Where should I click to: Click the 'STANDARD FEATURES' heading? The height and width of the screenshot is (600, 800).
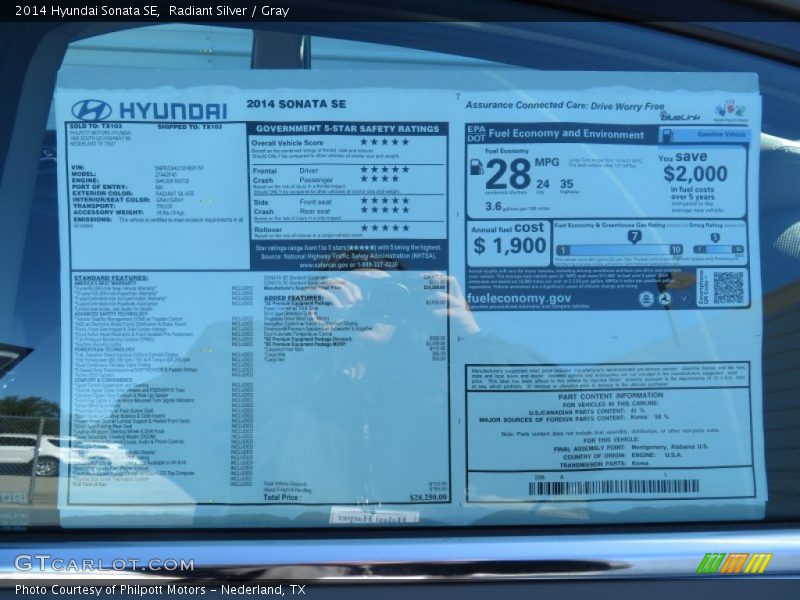pyautogui.click(x=111, y=278)
